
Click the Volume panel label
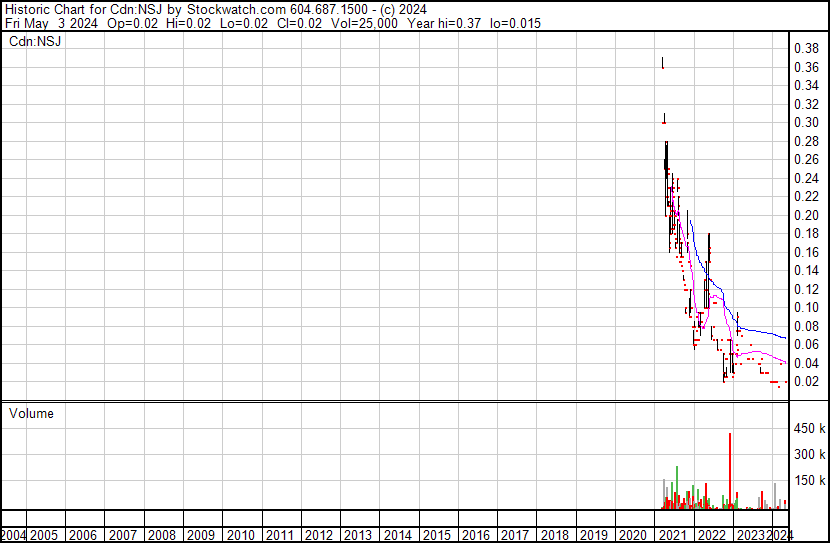coord(31,414)
